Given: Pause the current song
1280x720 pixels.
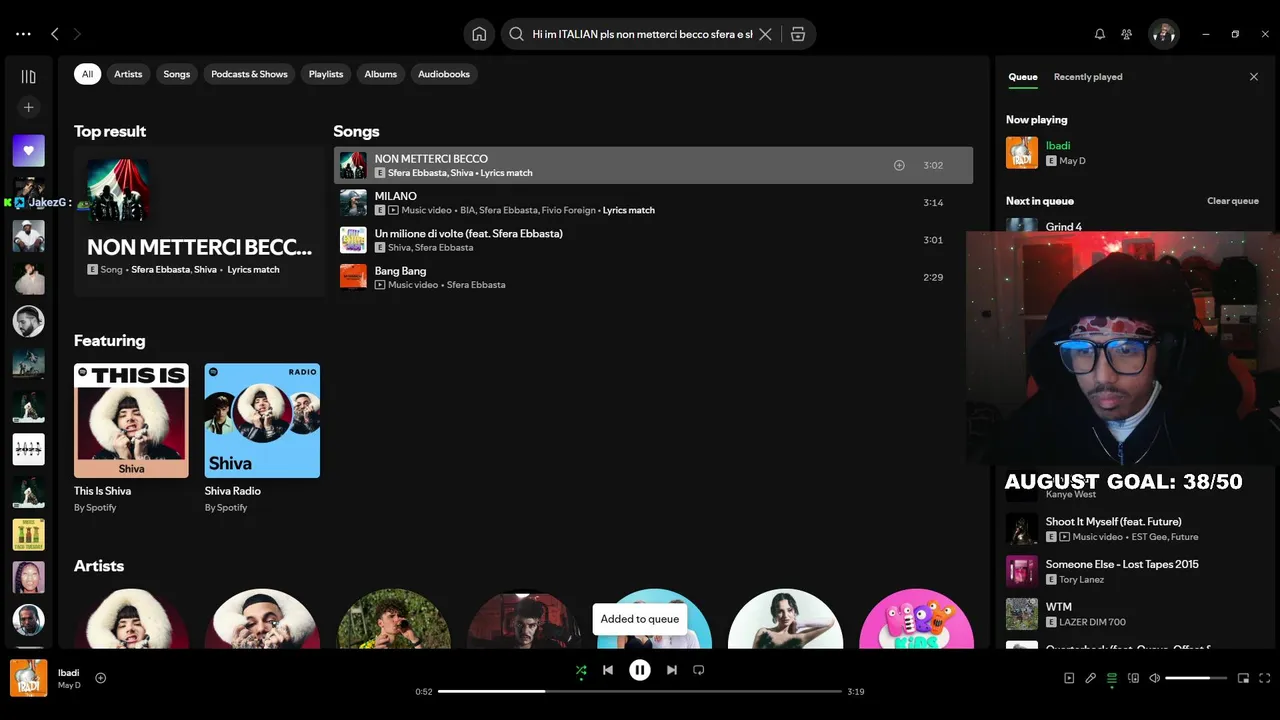Looking at the screenshot, I should (x=640, y=670).
